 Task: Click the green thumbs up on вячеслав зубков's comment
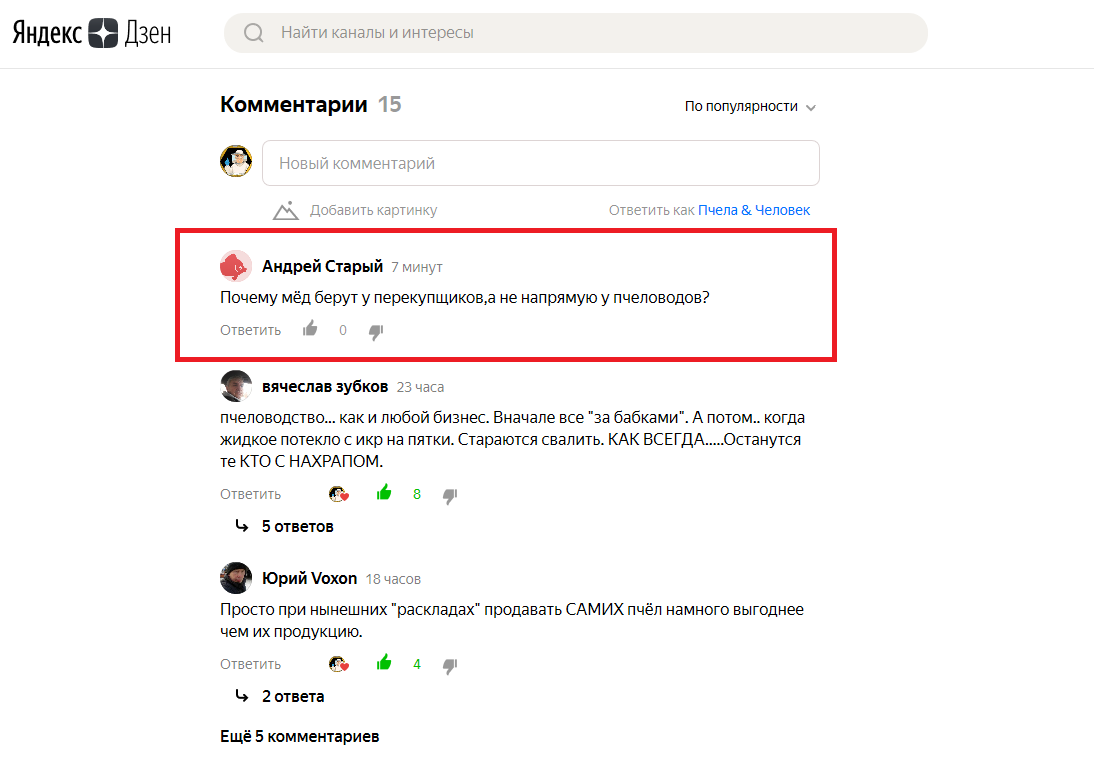(x=384, y=493)
